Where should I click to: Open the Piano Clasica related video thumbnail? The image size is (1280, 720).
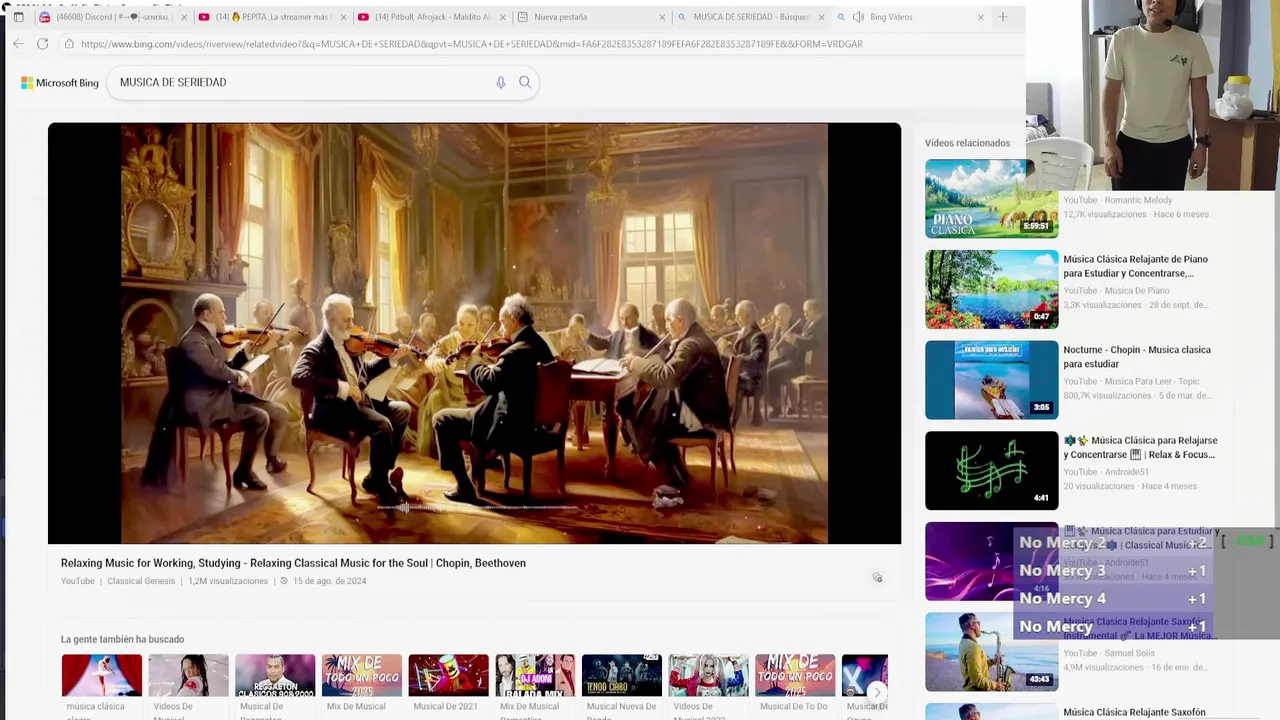pos(991,198)
